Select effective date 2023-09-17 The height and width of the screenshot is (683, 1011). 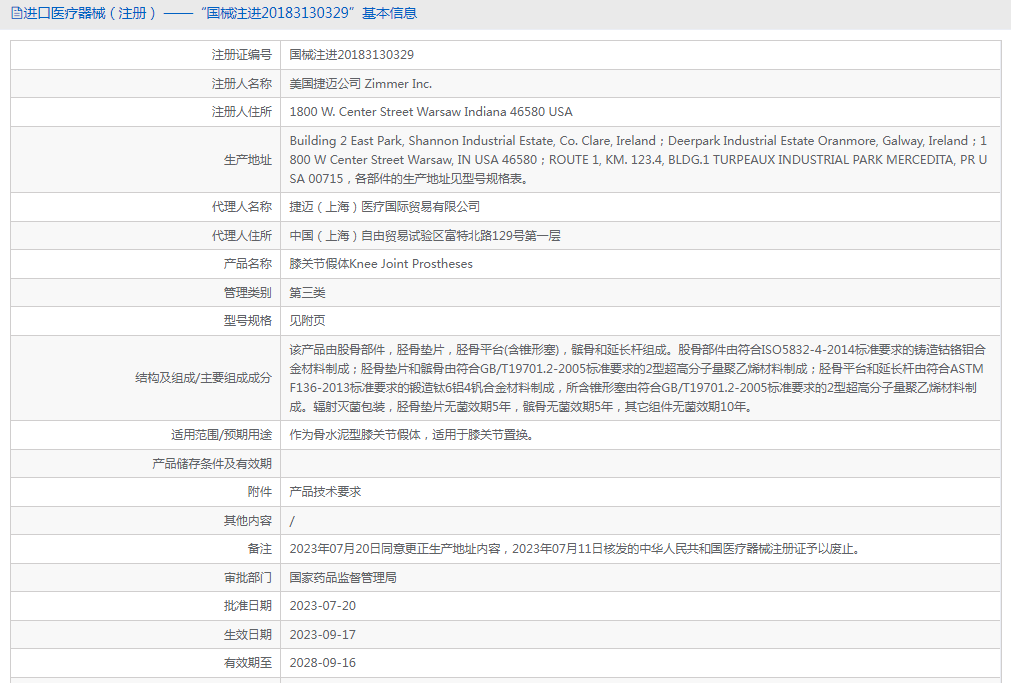coord(322,634)
